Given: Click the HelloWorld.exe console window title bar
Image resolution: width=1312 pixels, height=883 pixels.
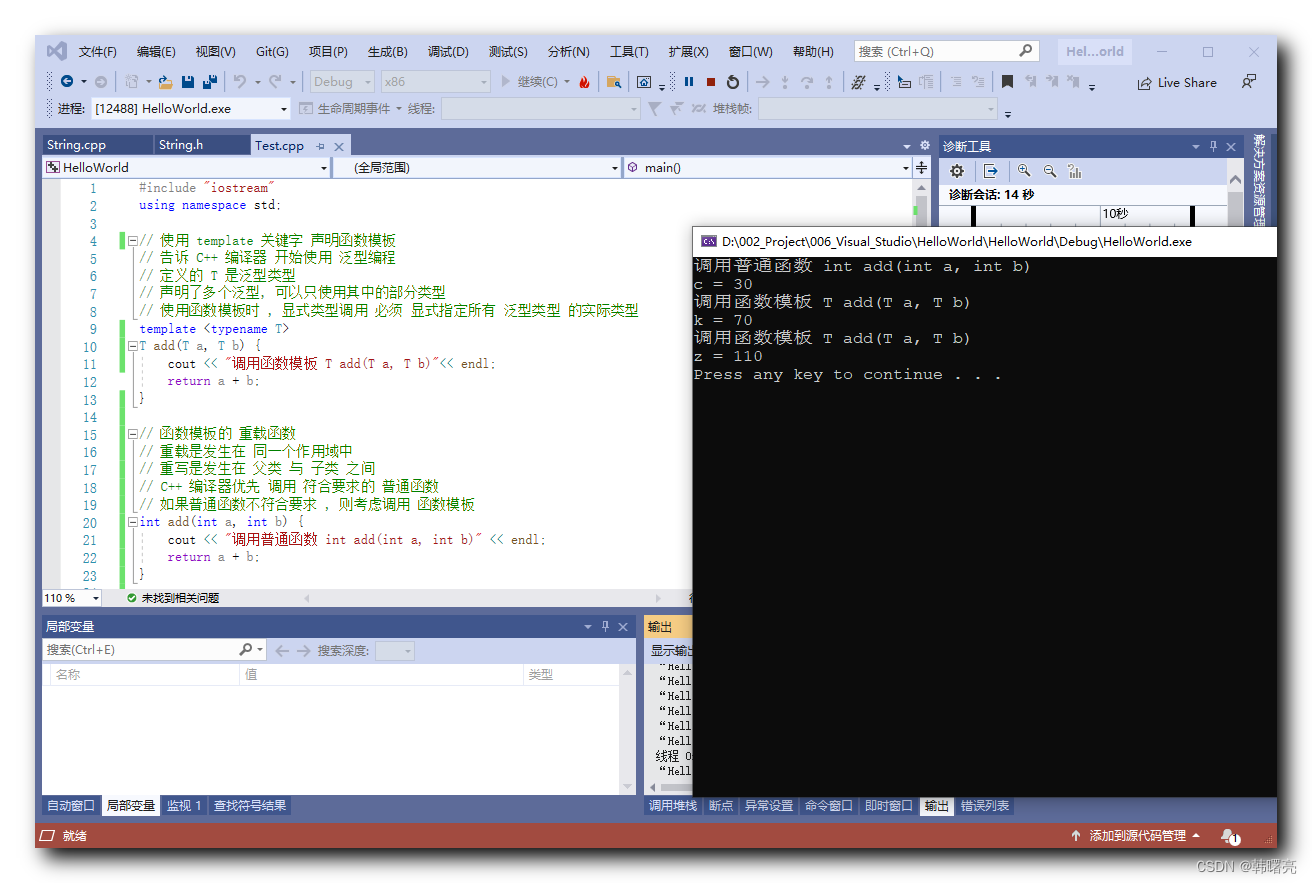Looking at the screenshot, I should pyautogui.click(x=984, y=241).
